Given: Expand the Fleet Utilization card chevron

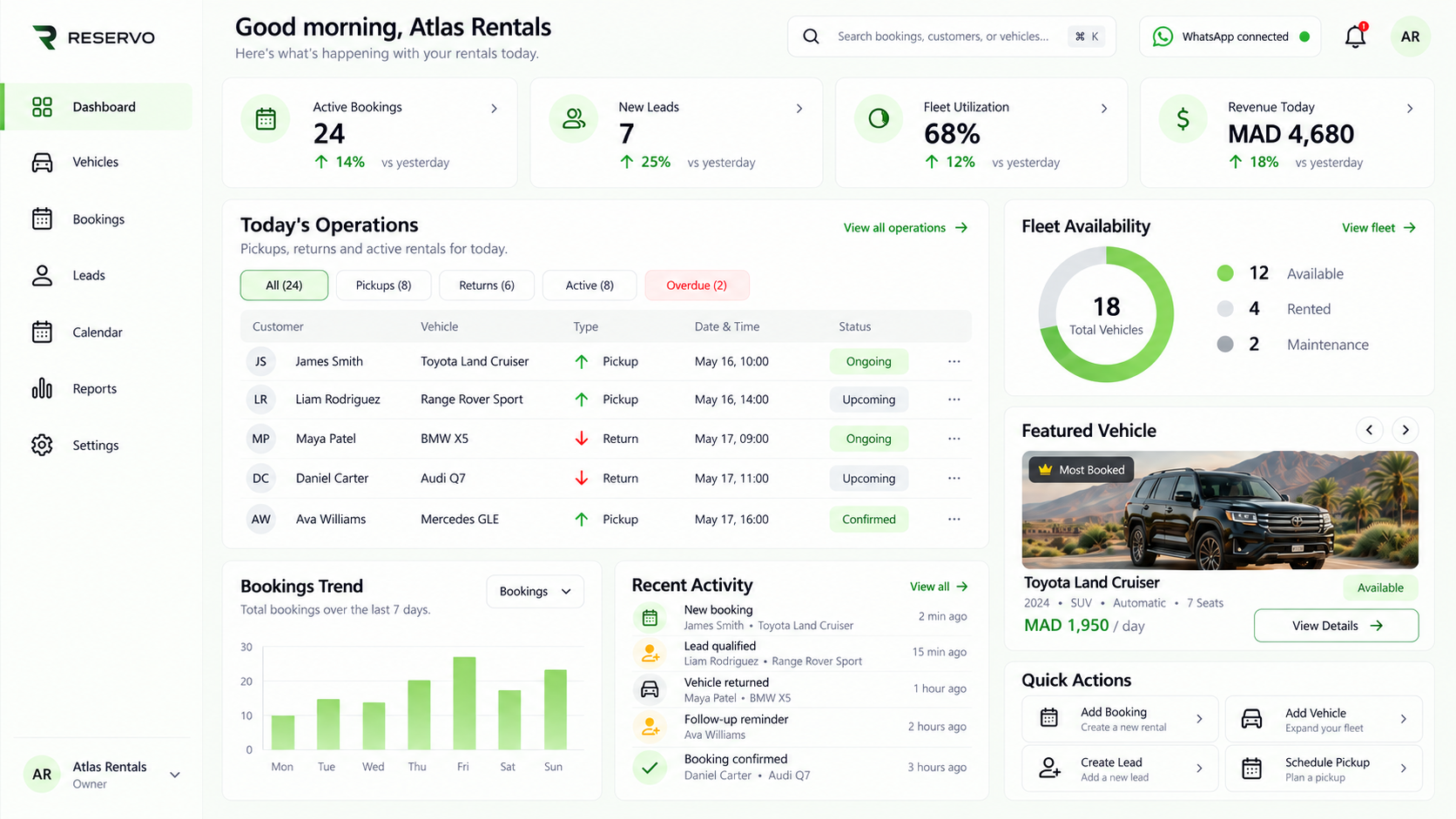Looking at the screenshot, I should pos(1103,109).
